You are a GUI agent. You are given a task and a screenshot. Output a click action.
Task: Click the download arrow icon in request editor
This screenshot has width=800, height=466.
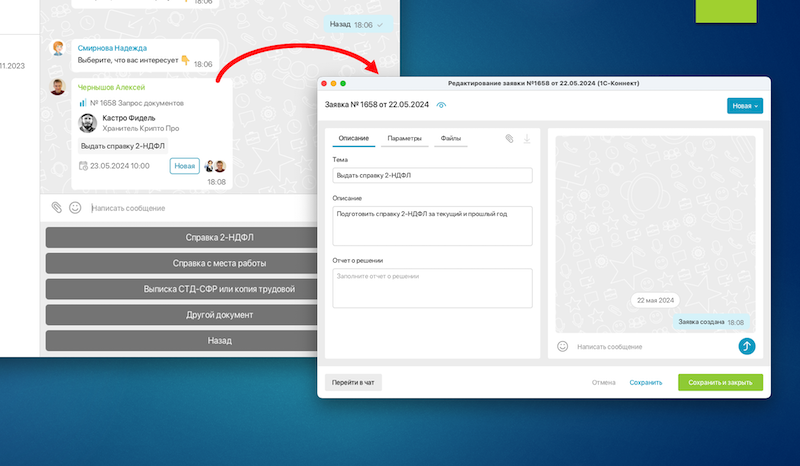(x=527, y=139)
